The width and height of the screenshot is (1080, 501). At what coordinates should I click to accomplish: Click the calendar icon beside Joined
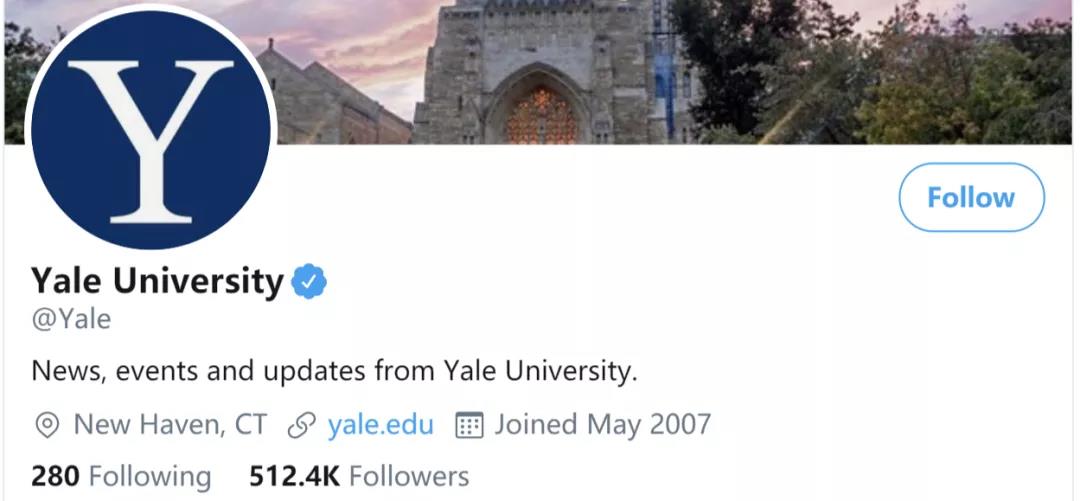[469, 425]
